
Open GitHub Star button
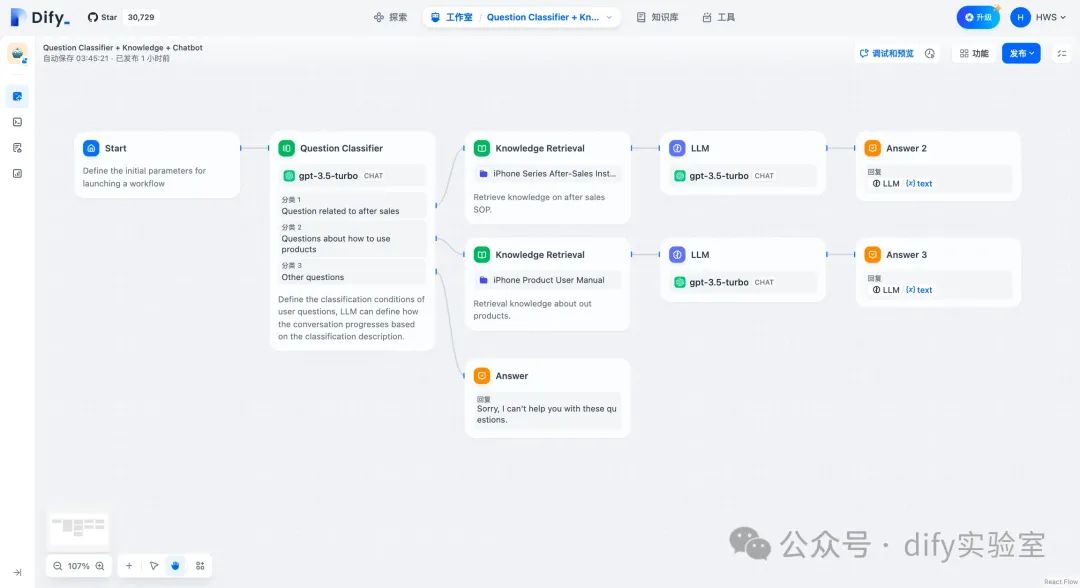(x=103, y=17)
